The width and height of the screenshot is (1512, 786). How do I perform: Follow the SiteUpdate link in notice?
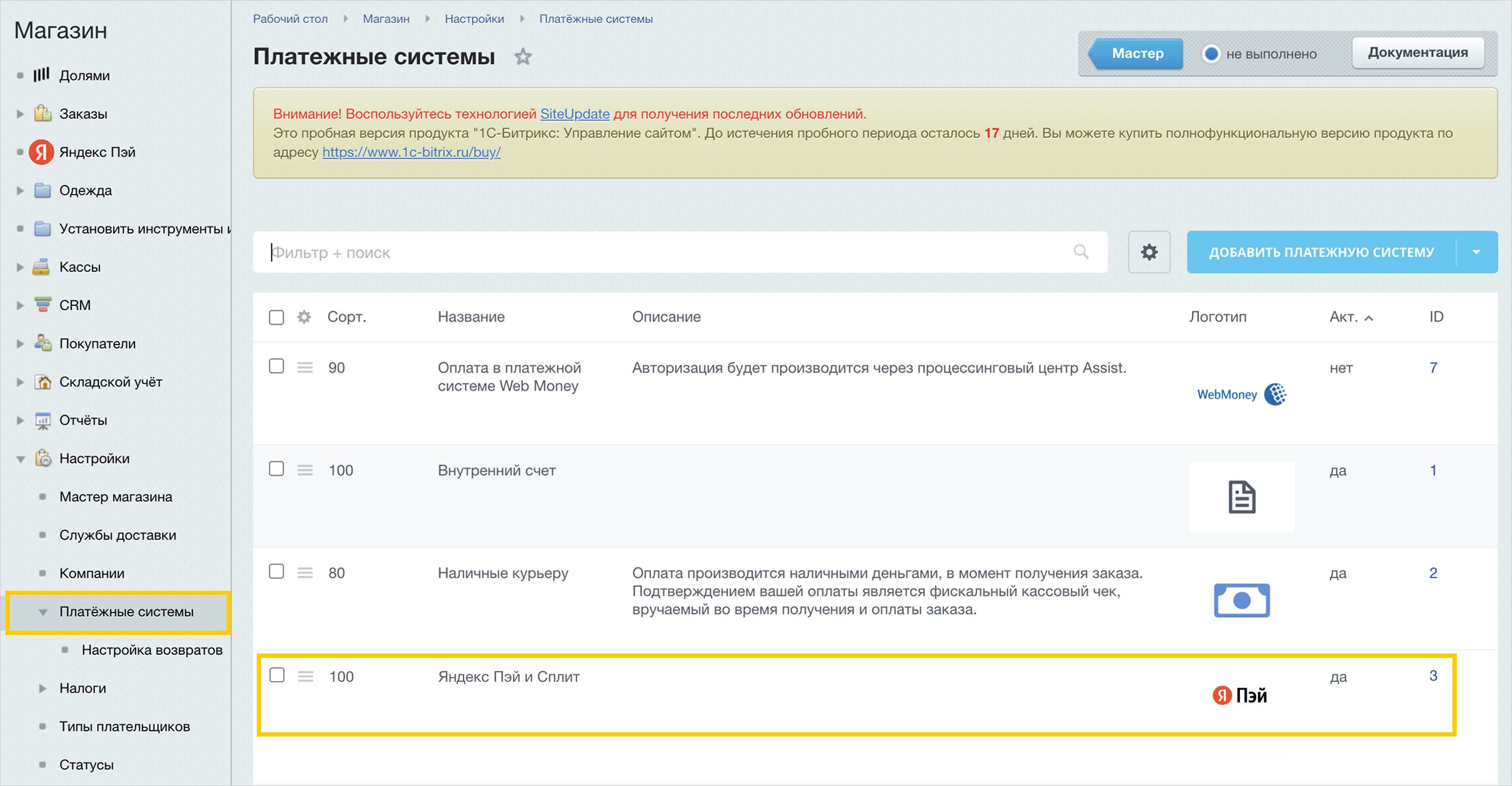click(x=574, y=113)
